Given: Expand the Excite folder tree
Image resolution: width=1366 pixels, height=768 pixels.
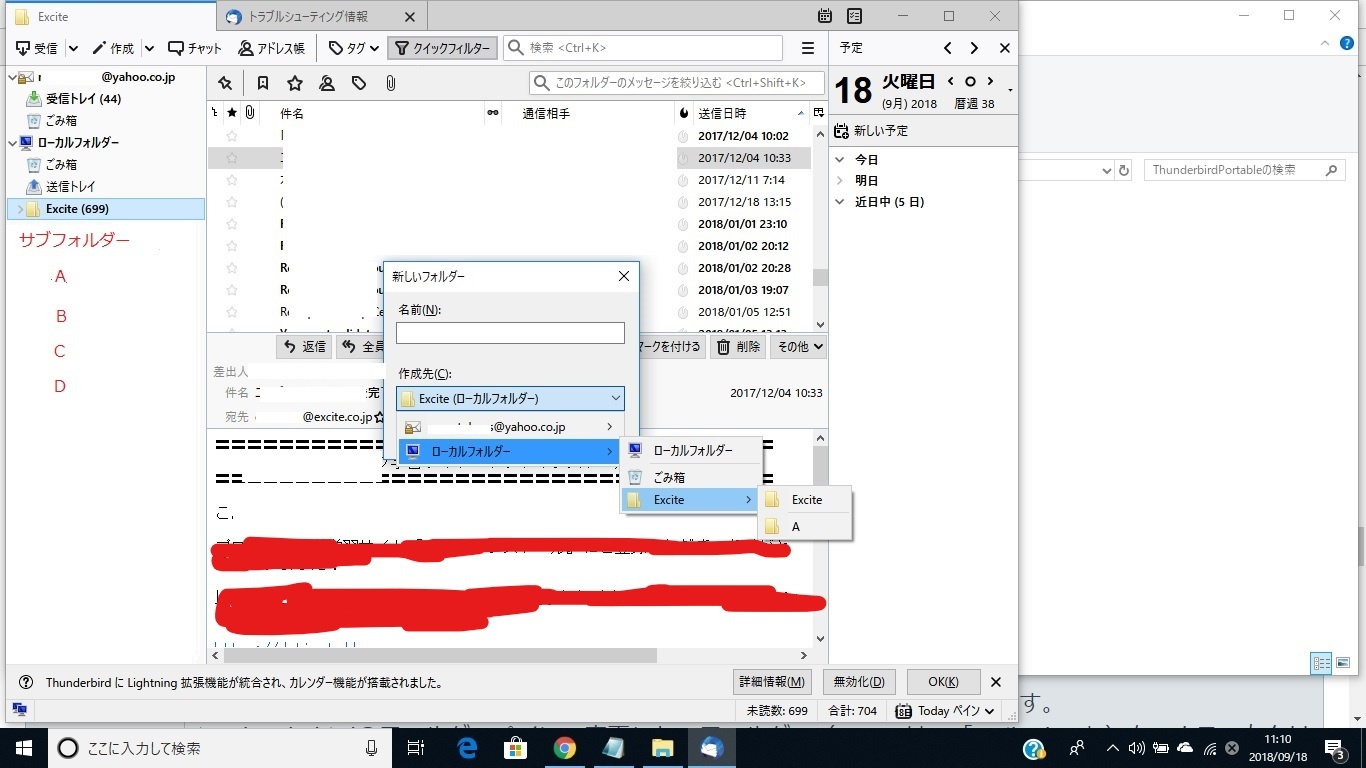Looking at the screenshot, I should click(19, 209).
